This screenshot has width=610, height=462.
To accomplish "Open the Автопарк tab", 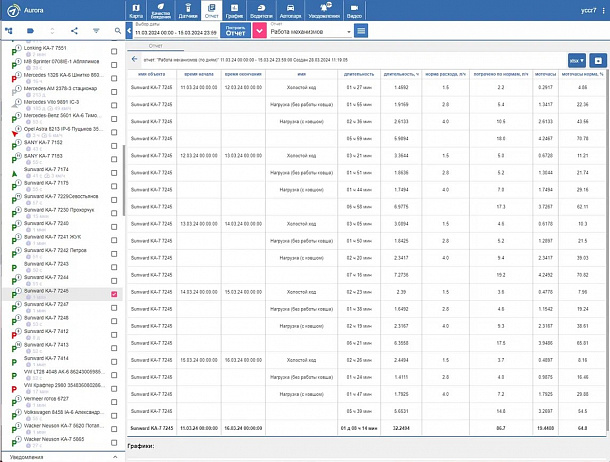I will click(x=290, y=10).
